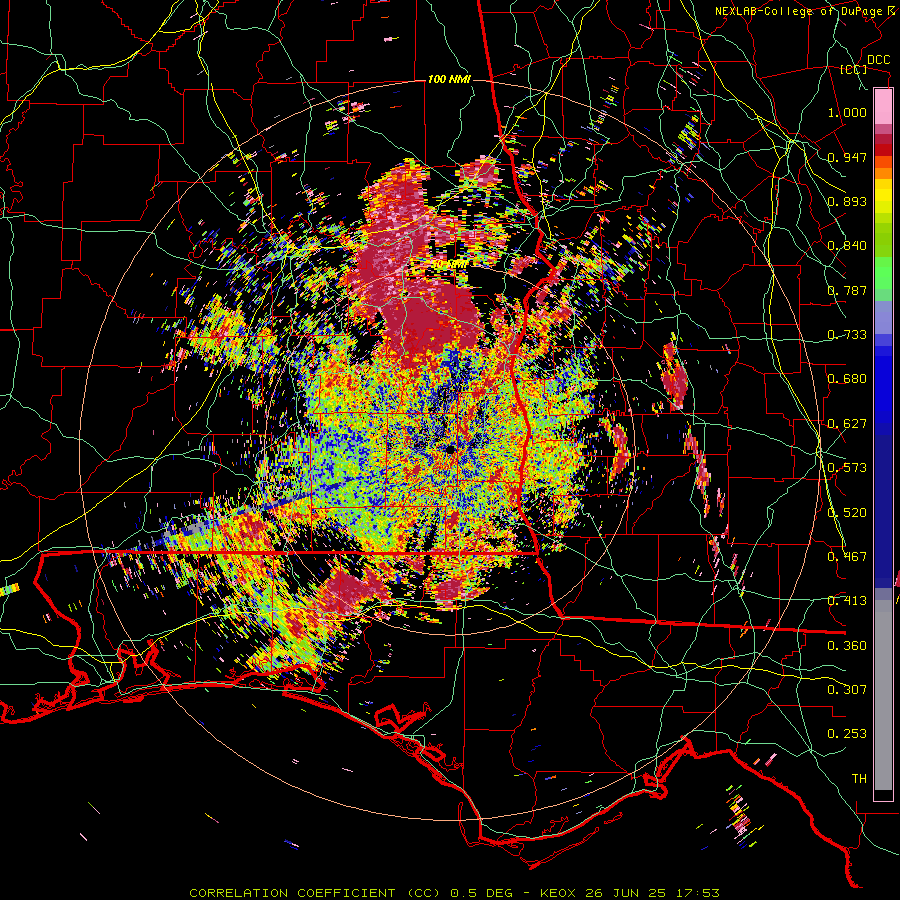Screen dimensions: 900x900
Task: Select the 0.360 legend value
Action: (x=847, y=646)
